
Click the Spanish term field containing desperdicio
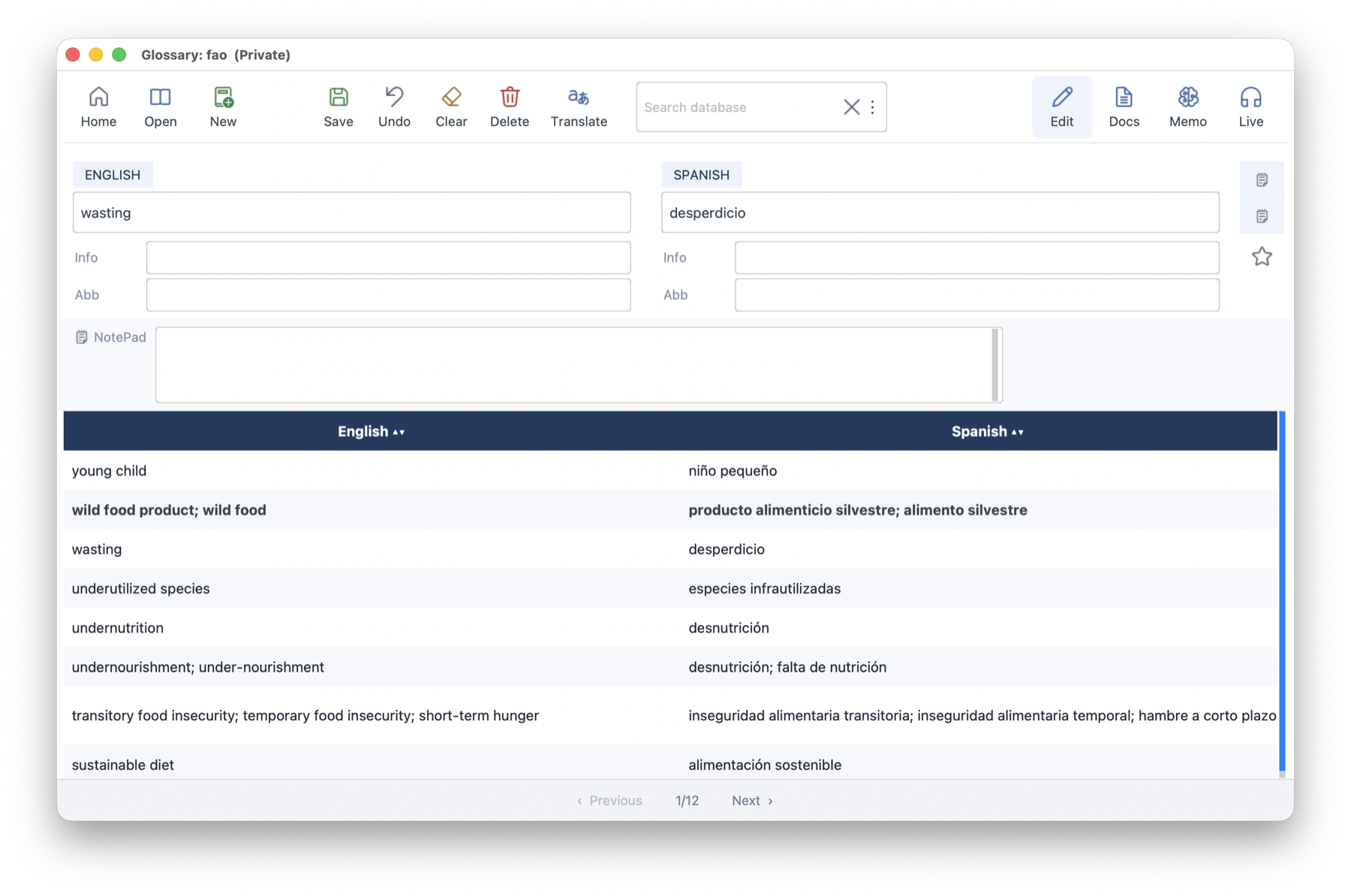(x=940, y=212)
